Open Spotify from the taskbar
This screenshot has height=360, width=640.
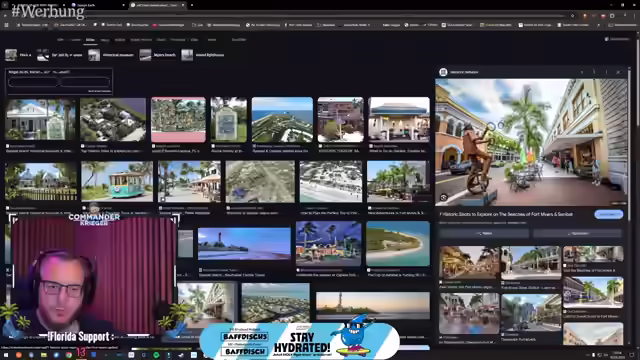pos(156,355)
